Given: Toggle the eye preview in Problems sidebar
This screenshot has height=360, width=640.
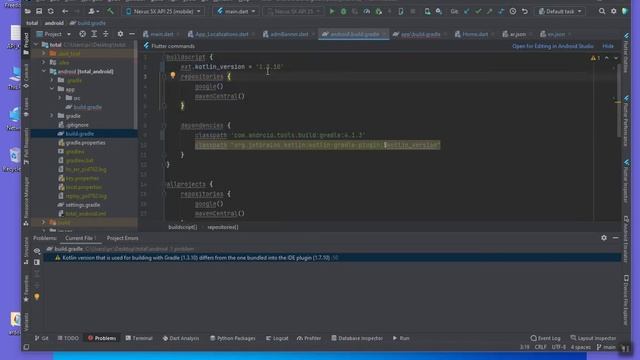Looking at the screenshot, I should click(37, 251).
